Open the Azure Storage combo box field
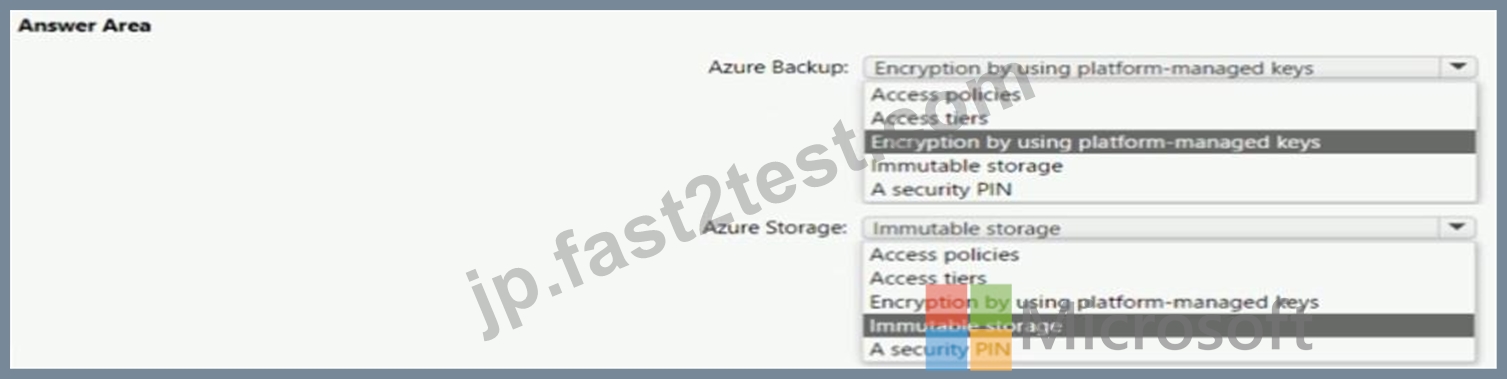The height and width of the screenshot is (379, 1507). (1169, 228)
